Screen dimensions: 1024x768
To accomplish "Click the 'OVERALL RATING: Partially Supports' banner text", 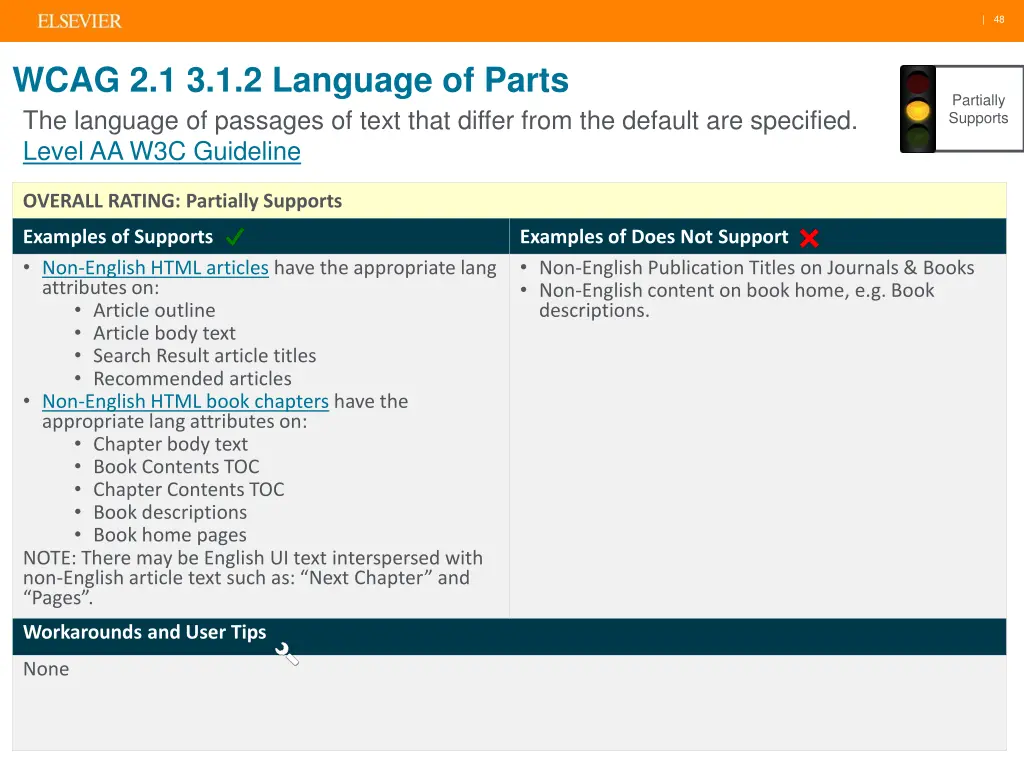I will 183,200.
